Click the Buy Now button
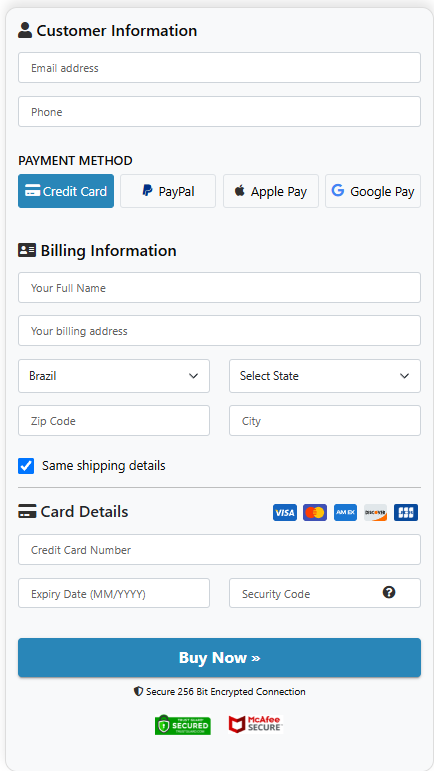The width and height of the screenshot is (434, 771). [x=219, y=657]
